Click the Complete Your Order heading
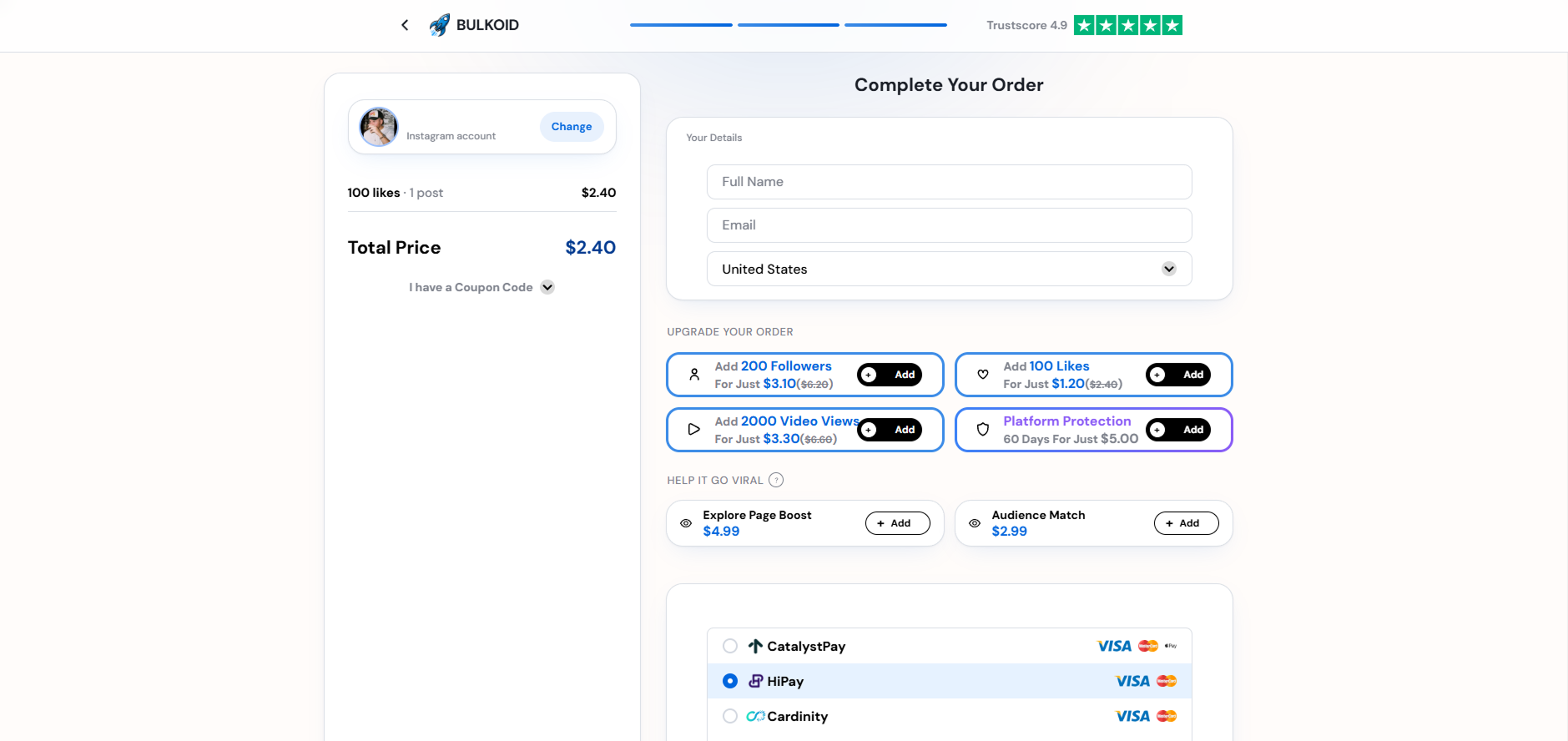The image size is (1568, 741). (949, 85)
